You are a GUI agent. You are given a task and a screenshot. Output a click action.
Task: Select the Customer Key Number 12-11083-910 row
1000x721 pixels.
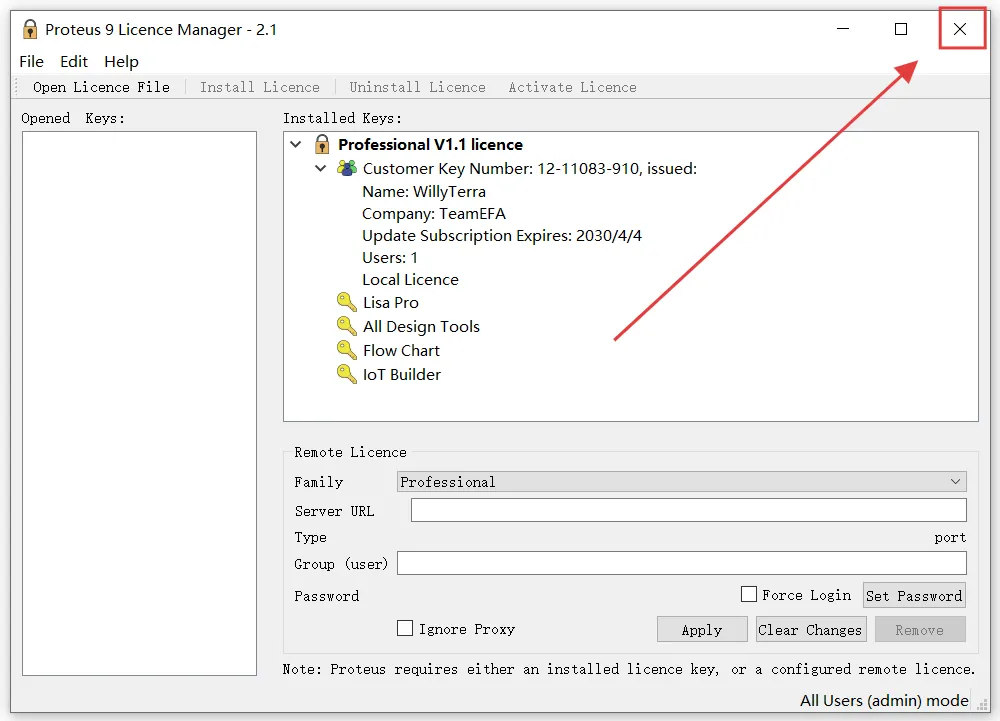click(x=529, y=168)
